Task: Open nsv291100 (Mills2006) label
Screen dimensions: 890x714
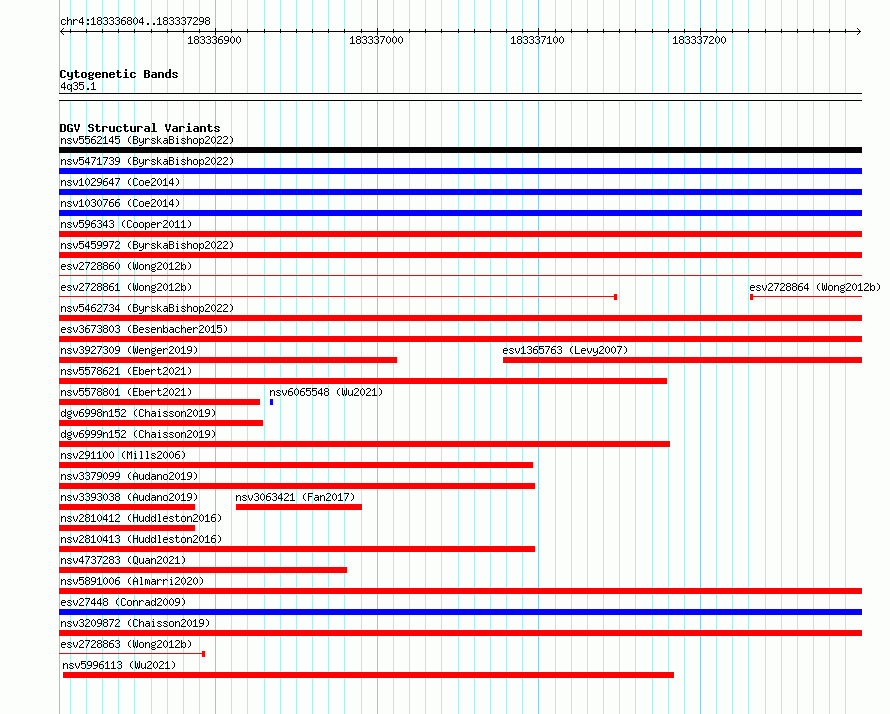Action: pyautogui.click(x=123, y=455)
